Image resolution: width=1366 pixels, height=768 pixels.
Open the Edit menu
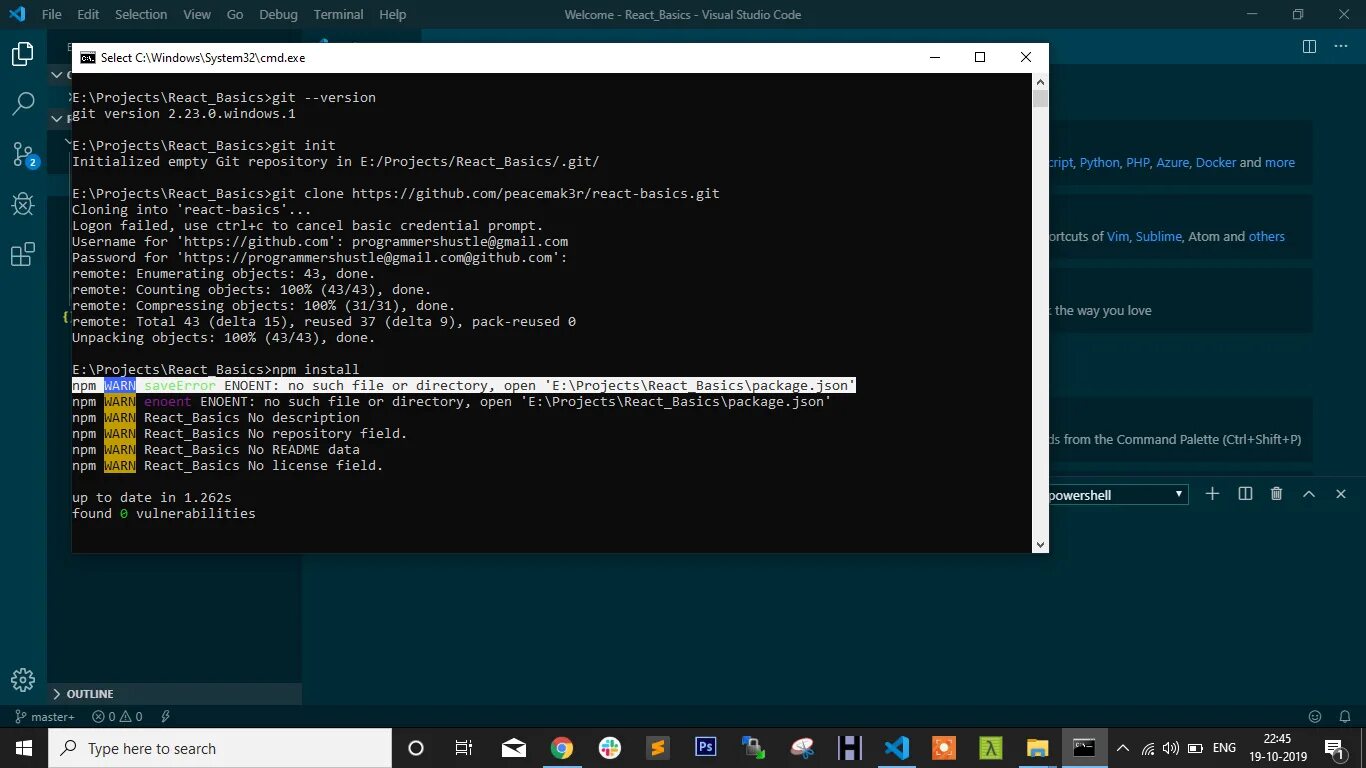coord(88,14)
